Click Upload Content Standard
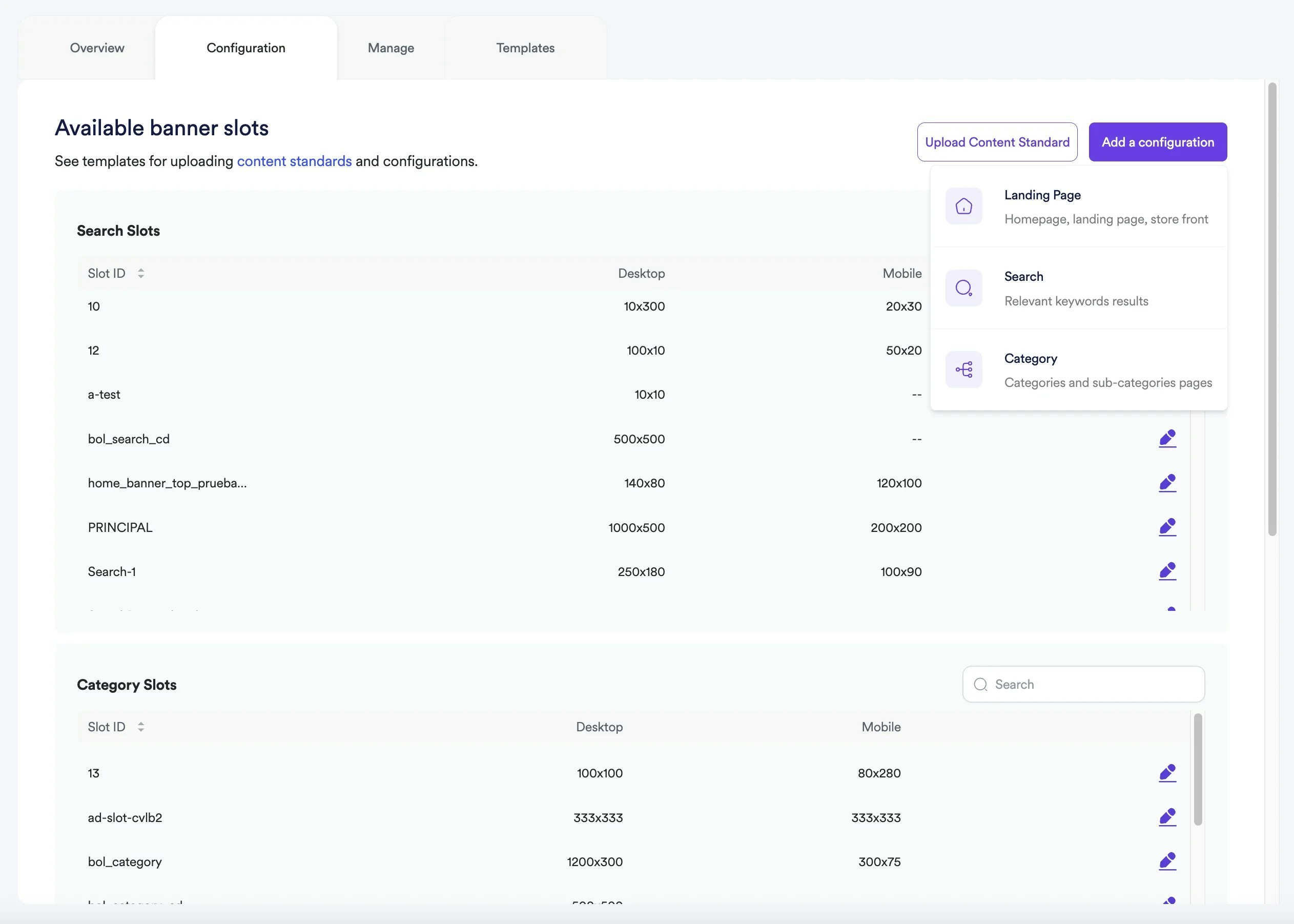Screen dimensions: 1294x924 pos(997,141)
